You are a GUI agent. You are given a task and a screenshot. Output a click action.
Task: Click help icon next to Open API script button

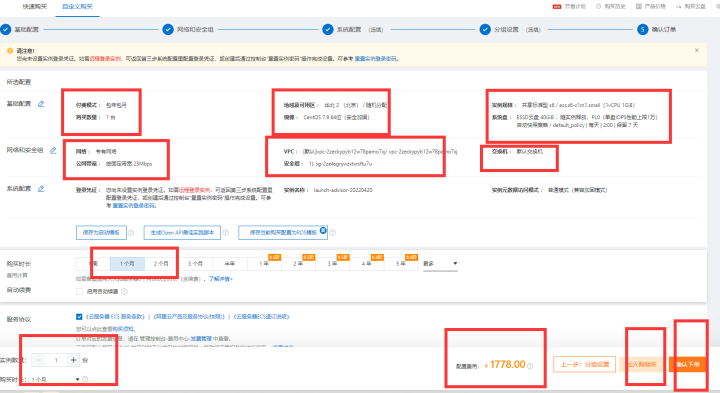tap(225, 233)
